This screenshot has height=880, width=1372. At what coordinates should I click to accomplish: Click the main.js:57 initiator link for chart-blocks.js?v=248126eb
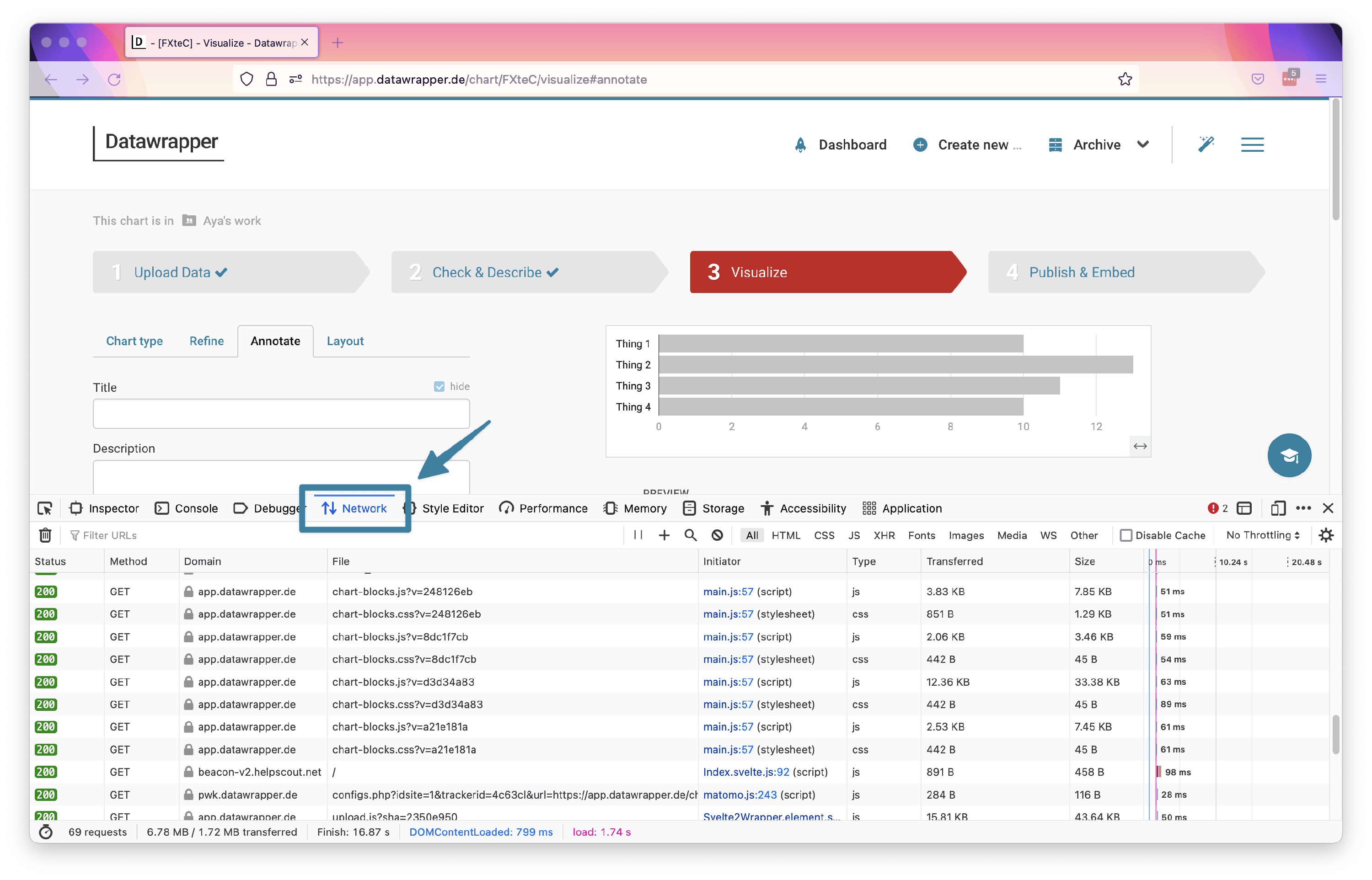(x=728, y=592)
